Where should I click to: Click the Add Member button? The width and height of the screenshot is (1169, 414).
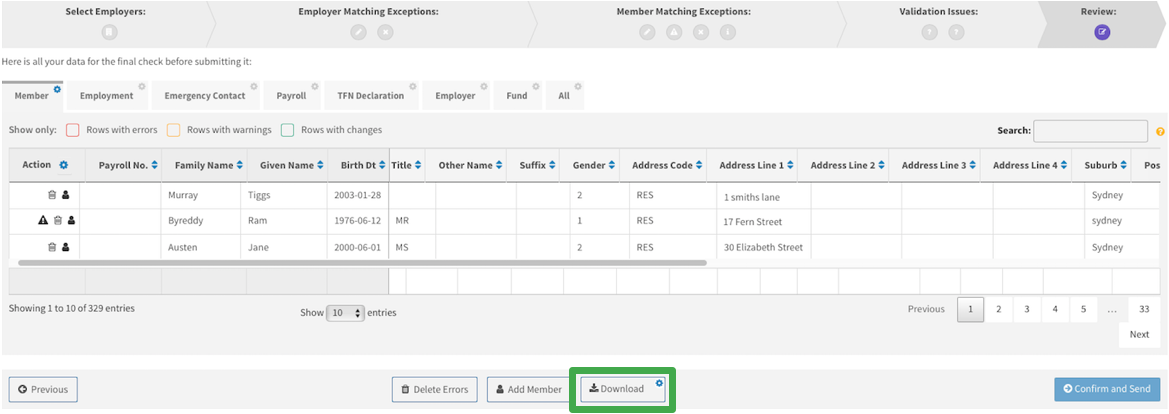click(529, 389)
